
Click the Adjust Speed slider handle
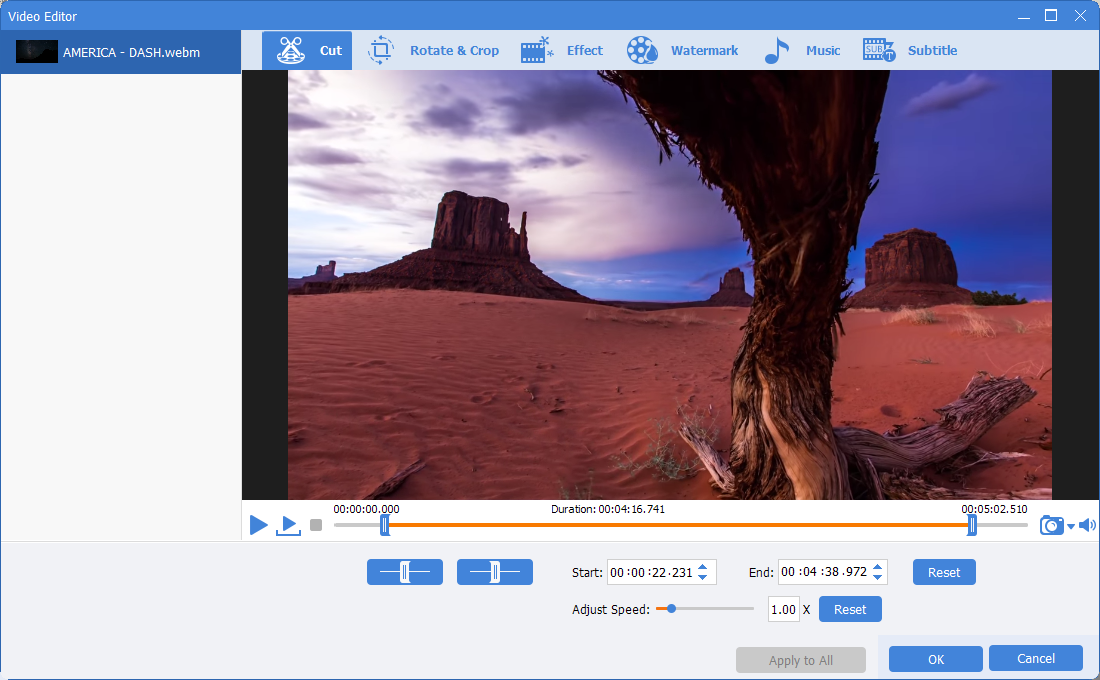(671, 608)
